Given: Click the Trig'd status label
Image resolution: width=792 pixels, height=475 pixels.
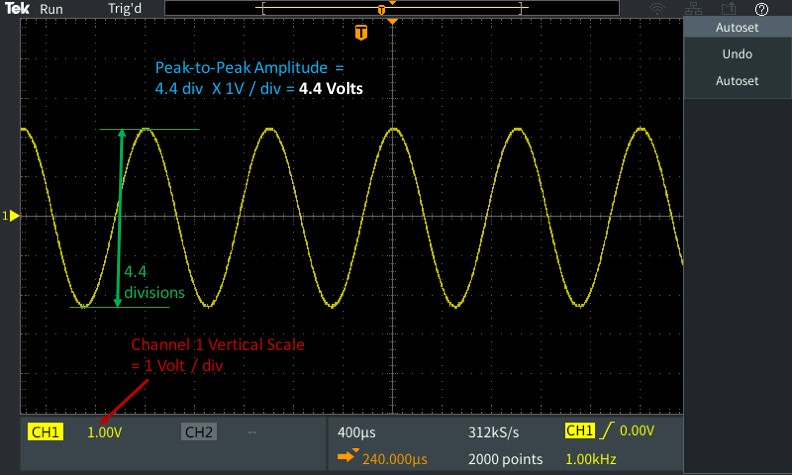Looking at the screenshot, I should pyautogui.click(x=124, y=8).
